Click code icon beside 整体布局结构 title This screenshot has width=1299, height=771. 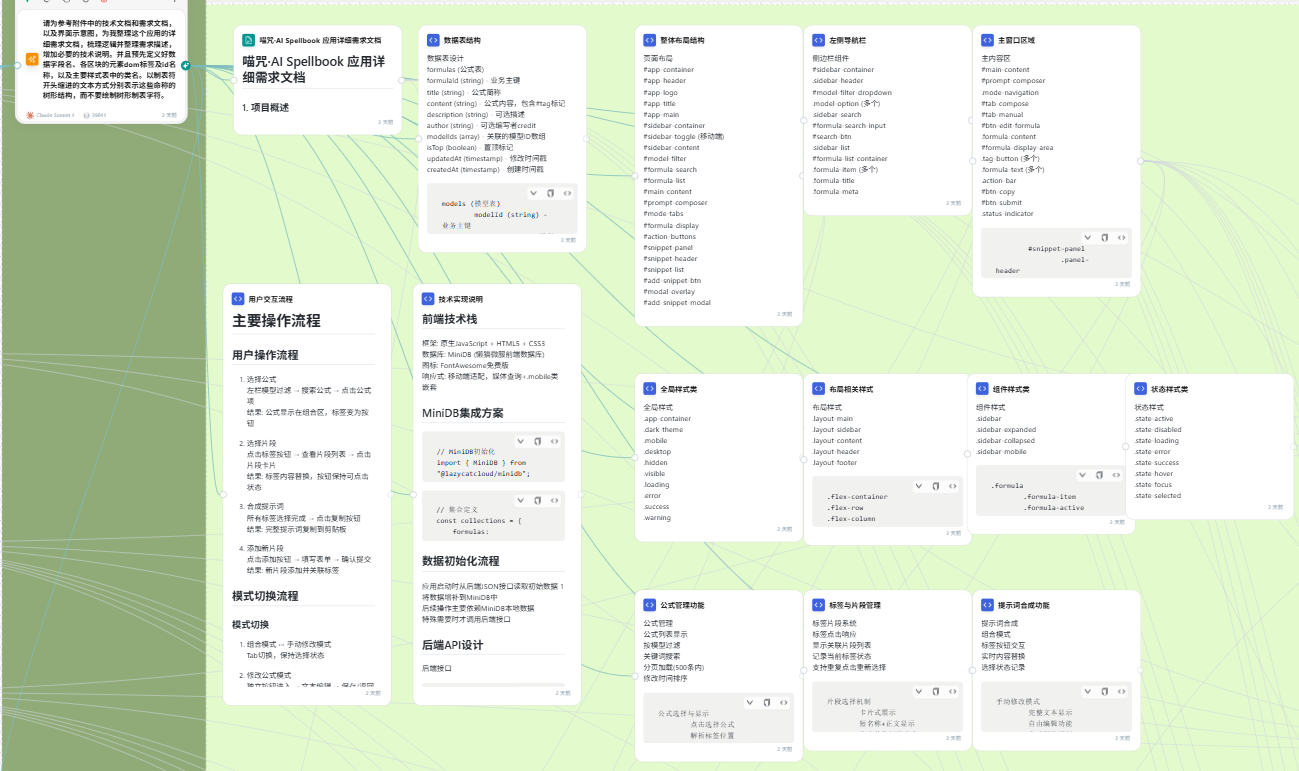click(650, 40)
